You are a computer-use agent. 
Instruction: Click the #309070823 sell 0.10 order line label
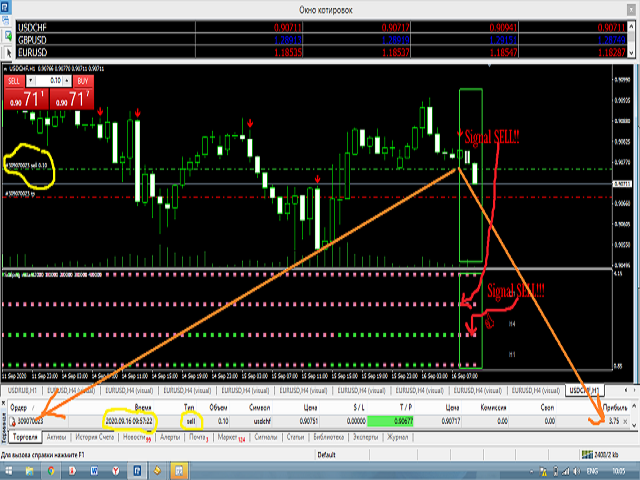26,165
